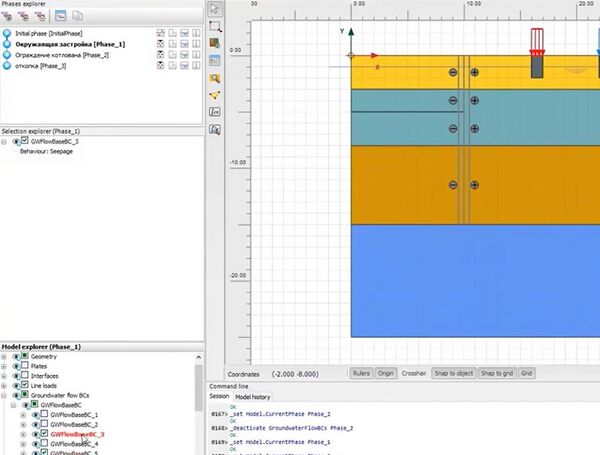Viewport: 600px width, 455px height.
Task: Select the arrow selection tool
Action: click(215, 8)
